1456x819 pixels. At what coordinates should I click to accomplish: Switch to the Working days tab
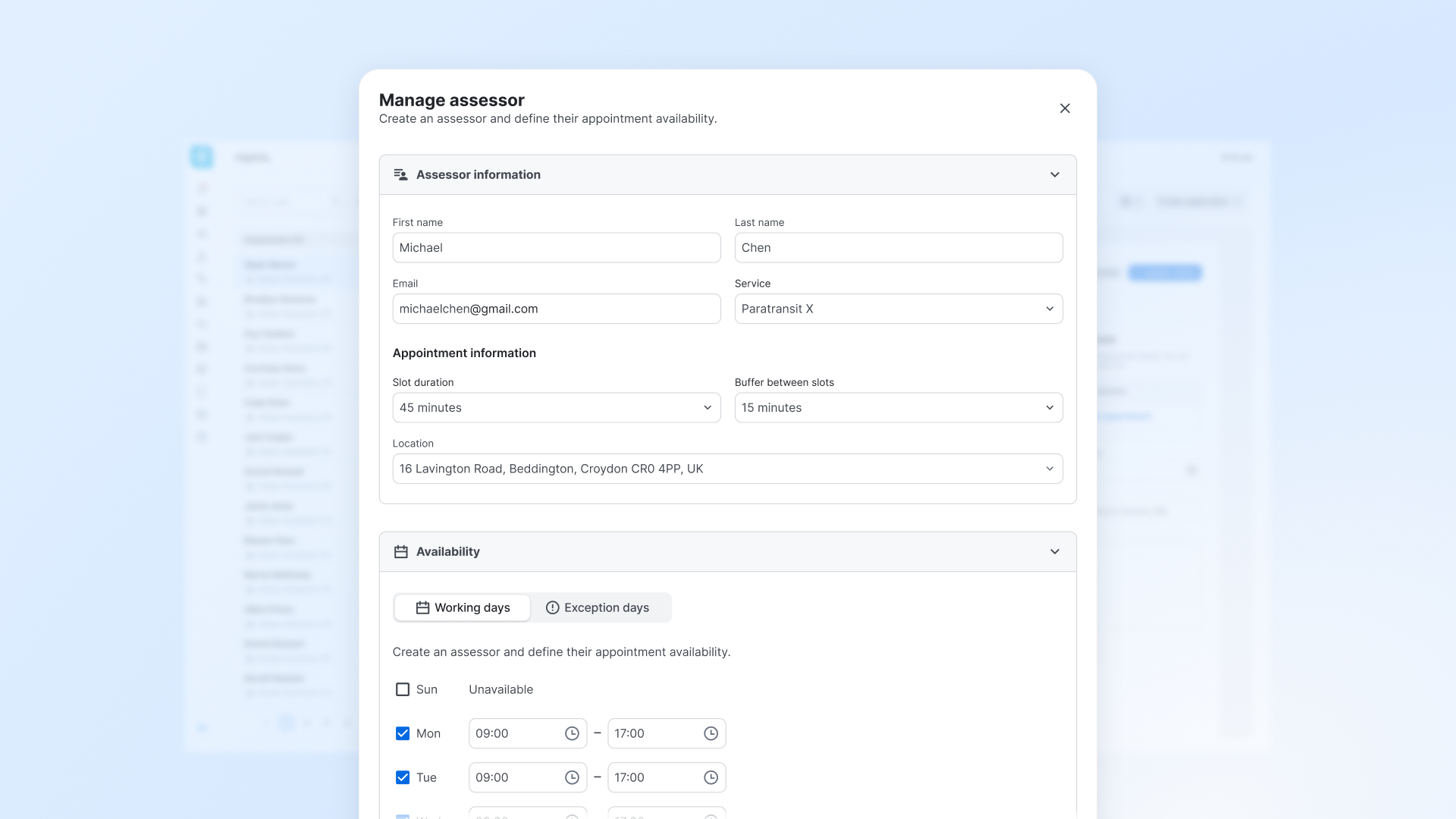[463, 607]
